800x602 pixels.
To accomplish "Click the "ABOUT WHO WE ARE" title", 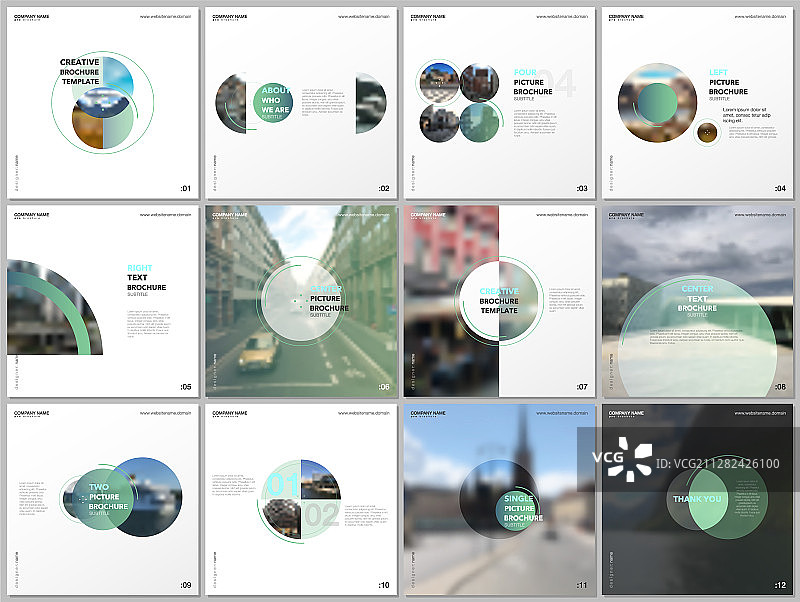I will [x=276, y=100].
